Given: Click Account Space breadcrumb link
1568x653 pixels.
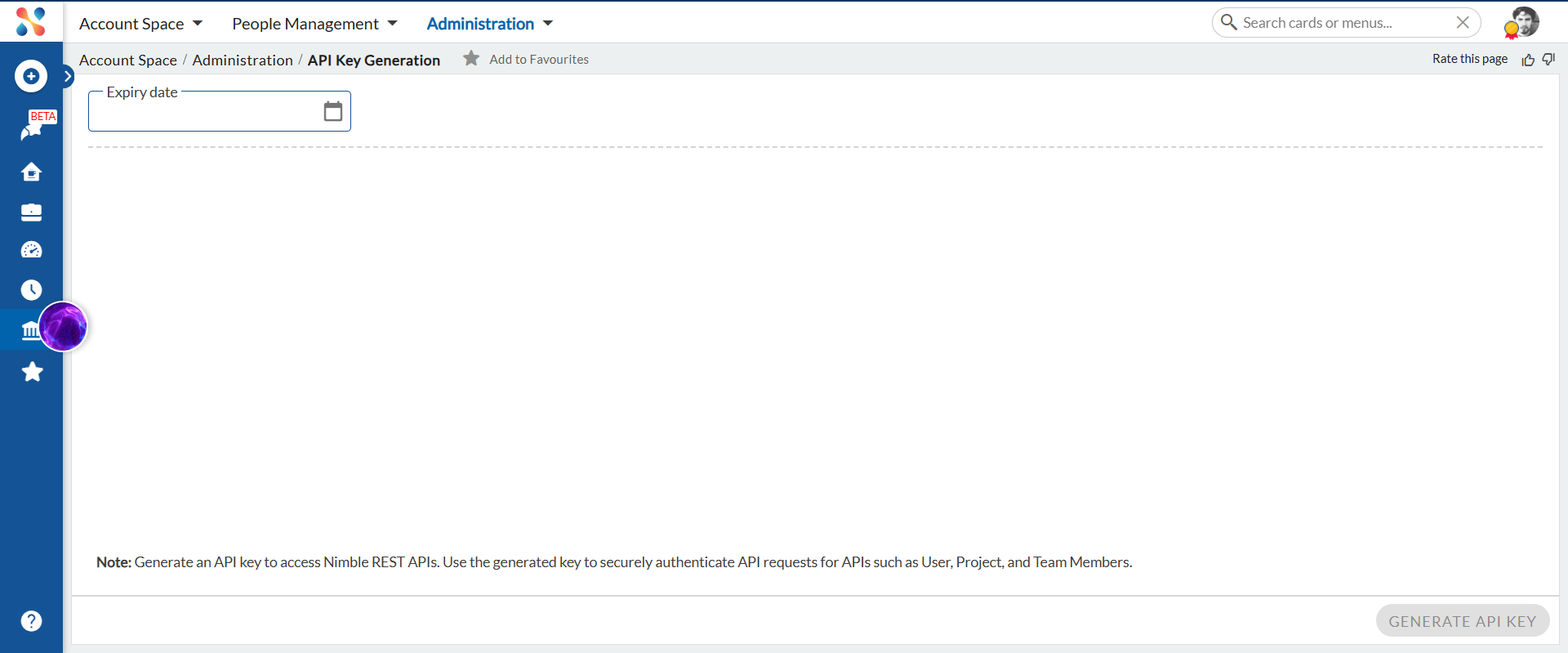Looking at the screenshot, I should click(x=128, y=60).
